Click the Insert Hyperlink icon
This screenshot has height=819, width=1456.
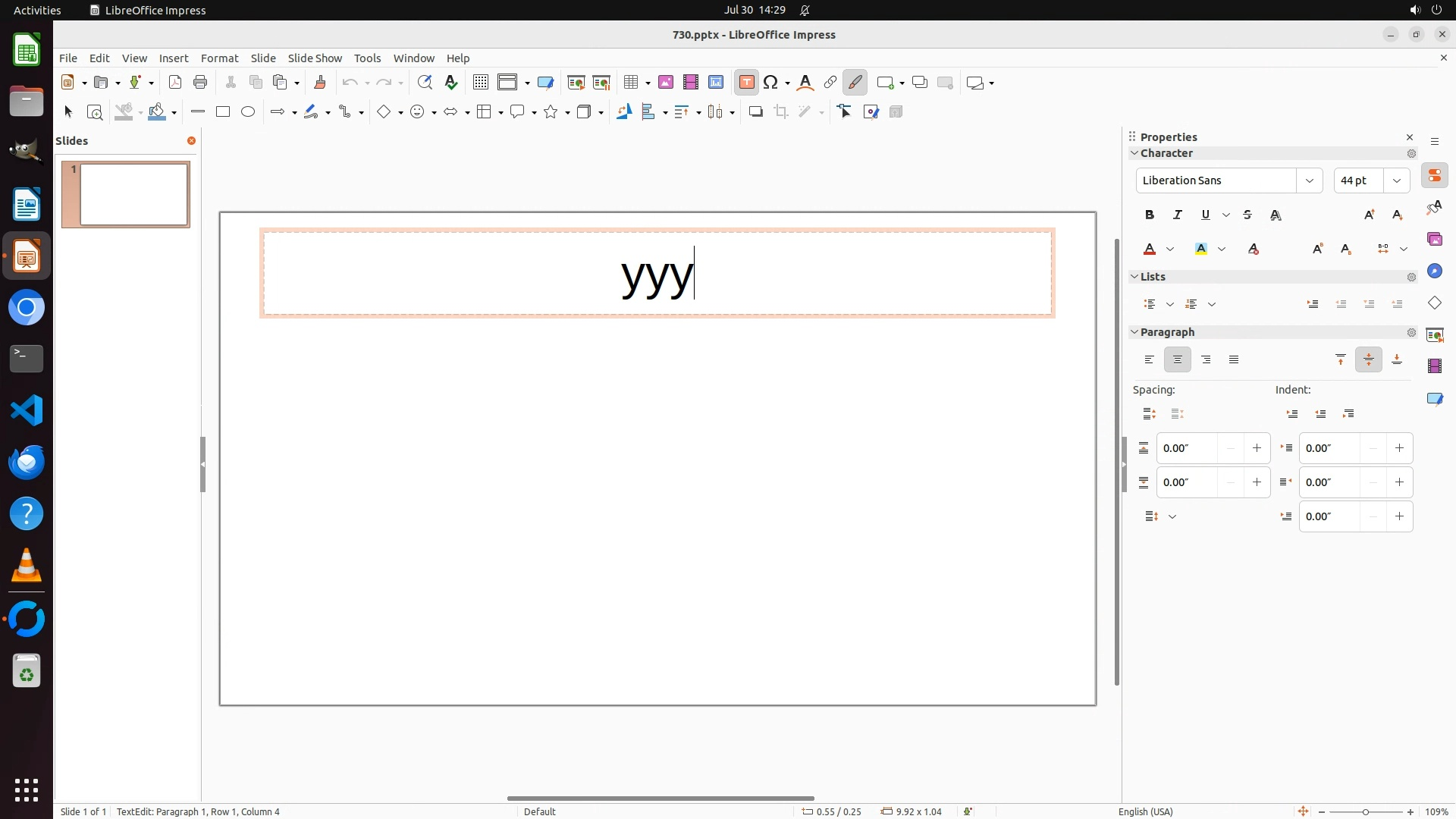(x=830, y=83)
